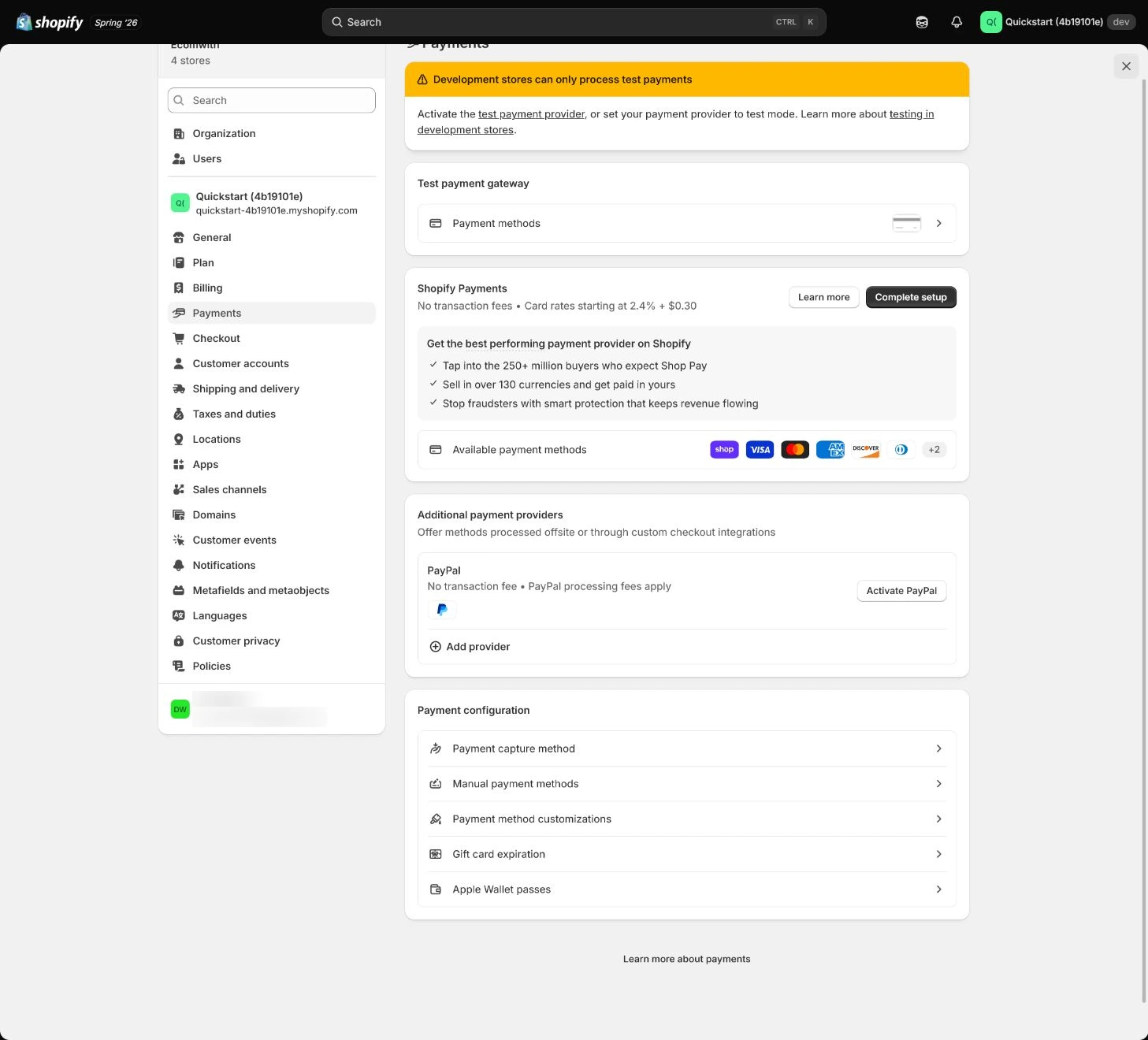Click the Policies icon
This screenshot has width=1148, height=1040.
(179, 667)
